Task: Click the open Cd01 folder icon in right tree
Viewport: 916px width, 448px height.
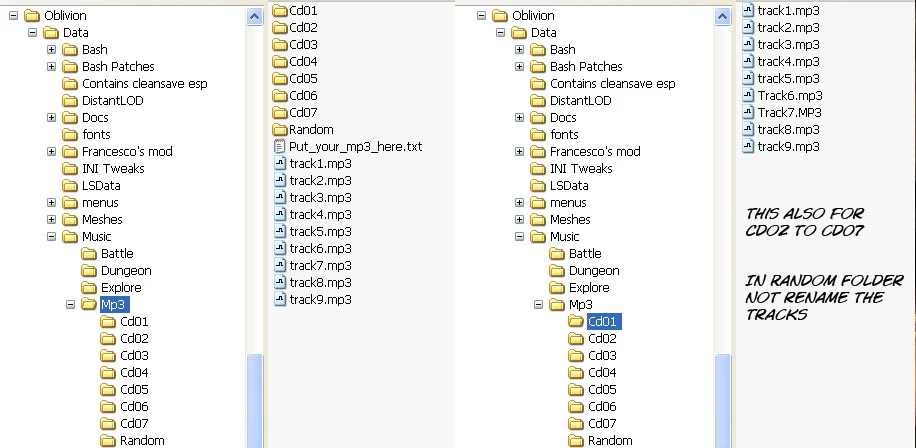Action: coord(576,321)
